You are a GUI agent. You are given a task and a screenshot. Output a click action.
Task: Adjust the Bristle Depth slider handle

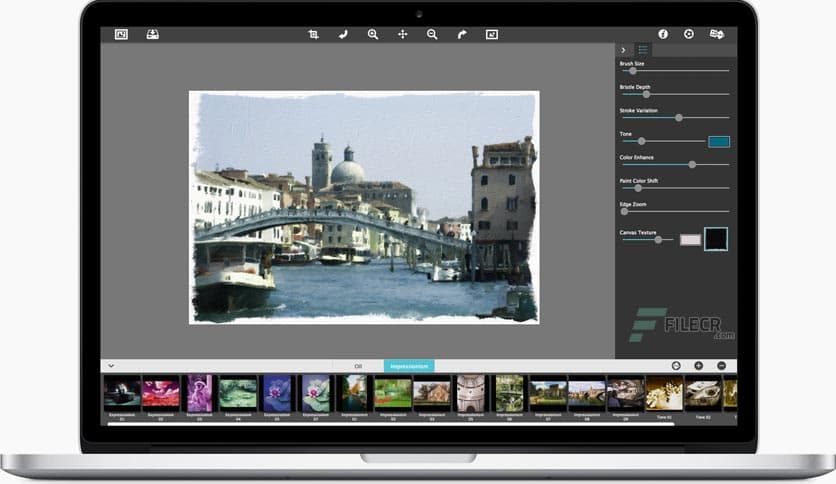(646, 94)
